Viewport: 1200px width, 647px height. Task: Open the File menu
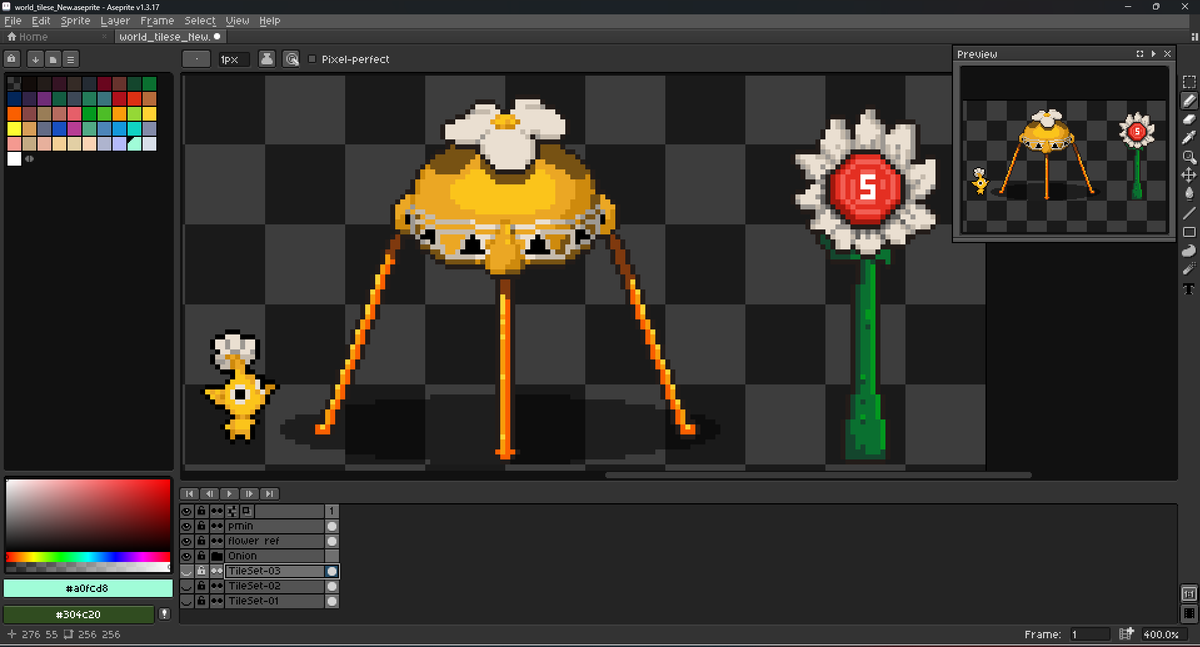[x=13, y=20]
